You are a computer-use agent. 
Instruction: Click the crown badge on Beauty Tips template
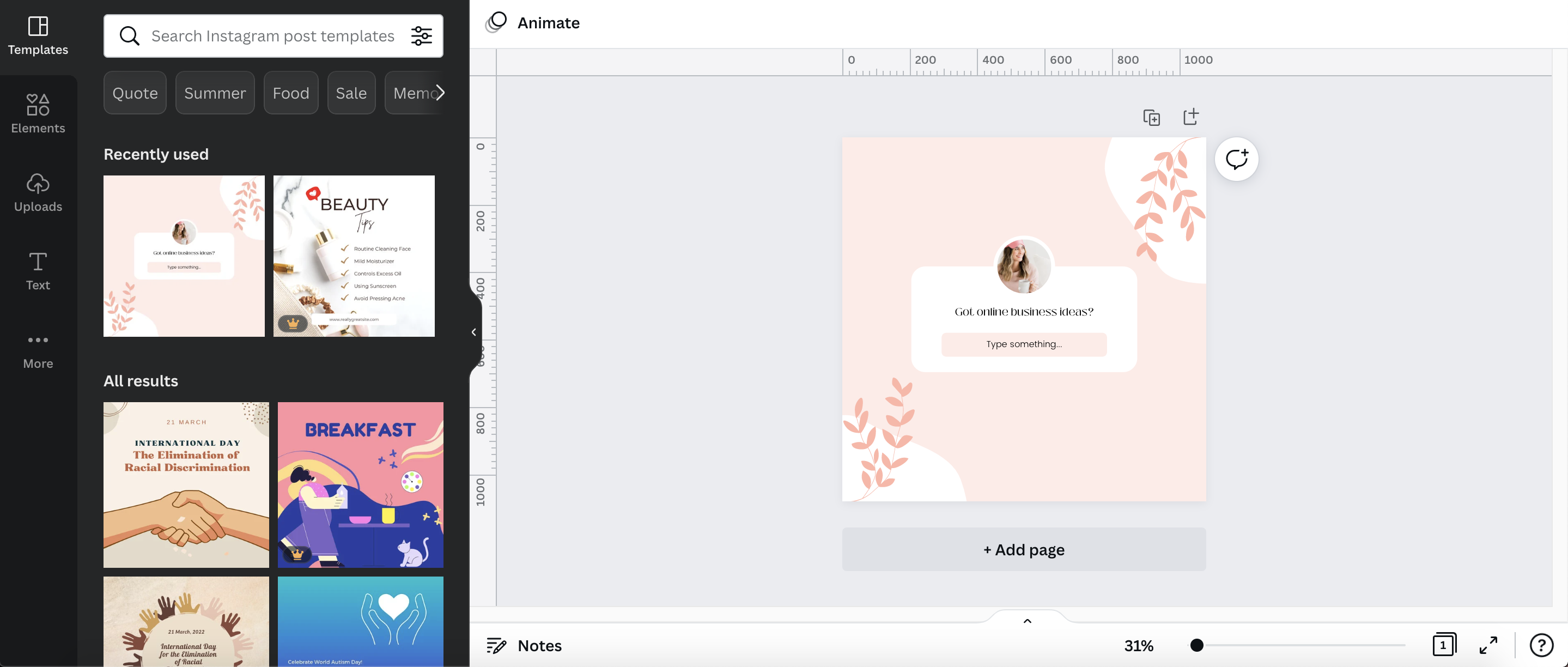click(x=293, y=323)
